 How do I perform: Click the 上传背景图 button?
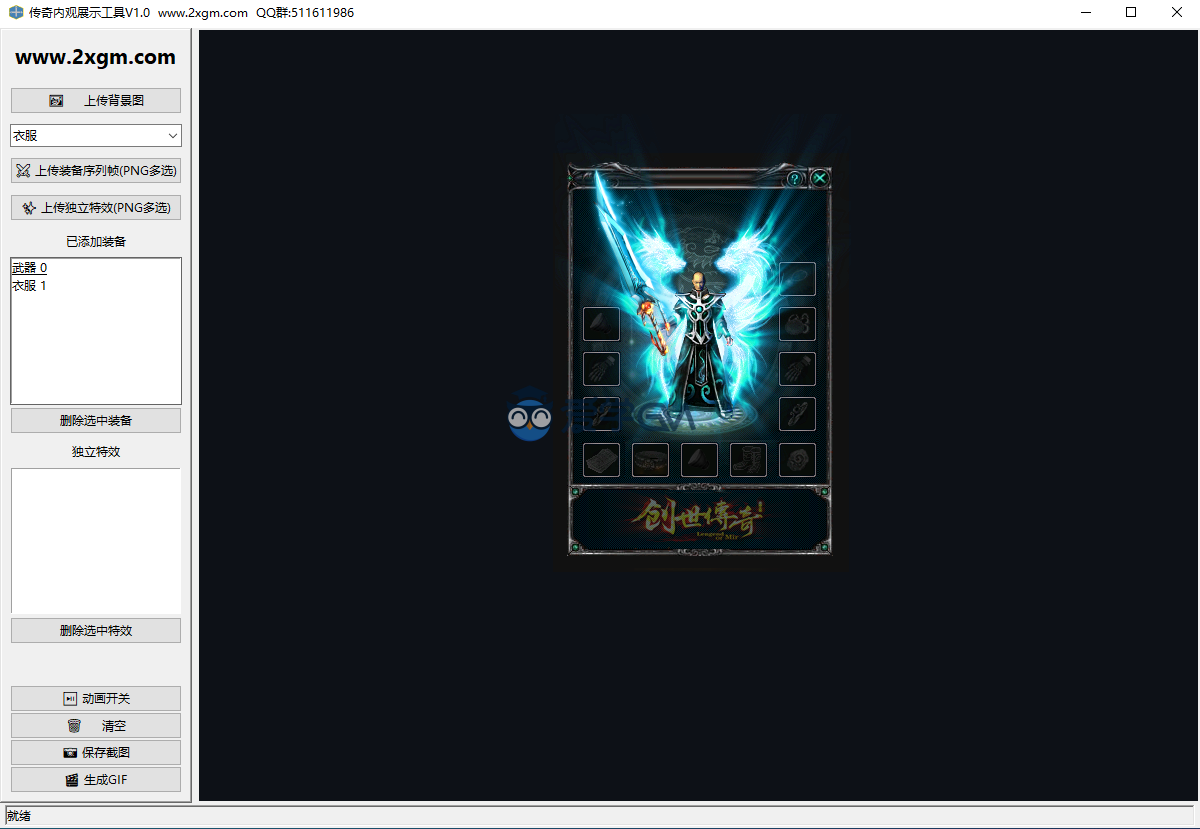pyautogui.click(x=96, y=101)
